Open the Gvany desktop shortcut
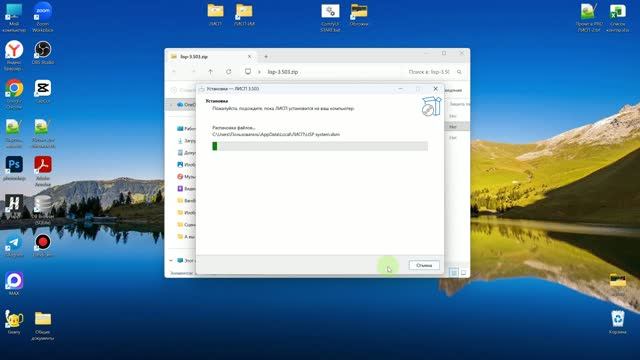The height and width of the screenshot is (360, 640). pos(14,322)
